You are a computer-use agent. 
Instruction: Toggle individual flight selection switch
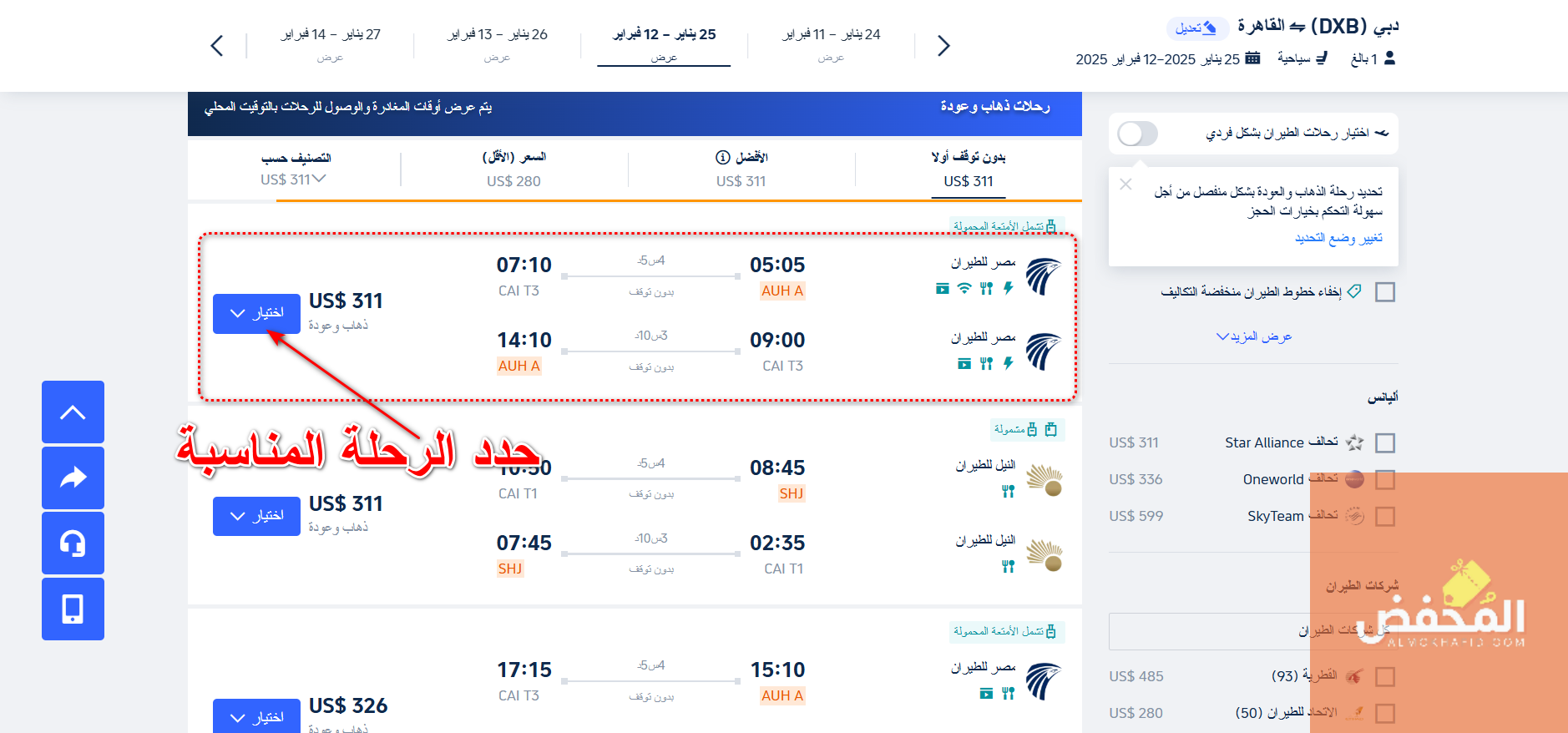1137,134
